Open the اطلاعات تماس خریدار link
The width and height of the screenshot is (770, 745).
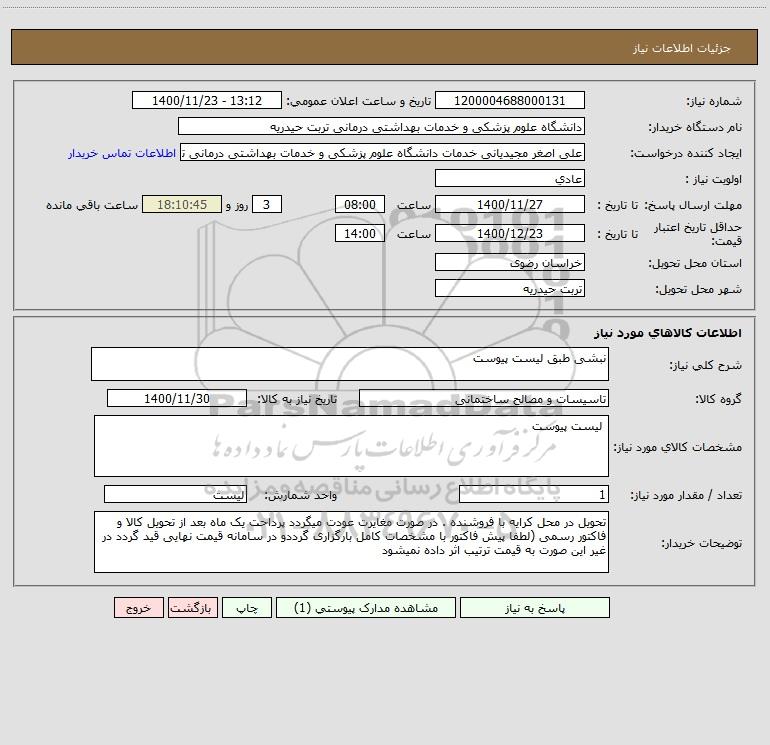click(122, 153)
